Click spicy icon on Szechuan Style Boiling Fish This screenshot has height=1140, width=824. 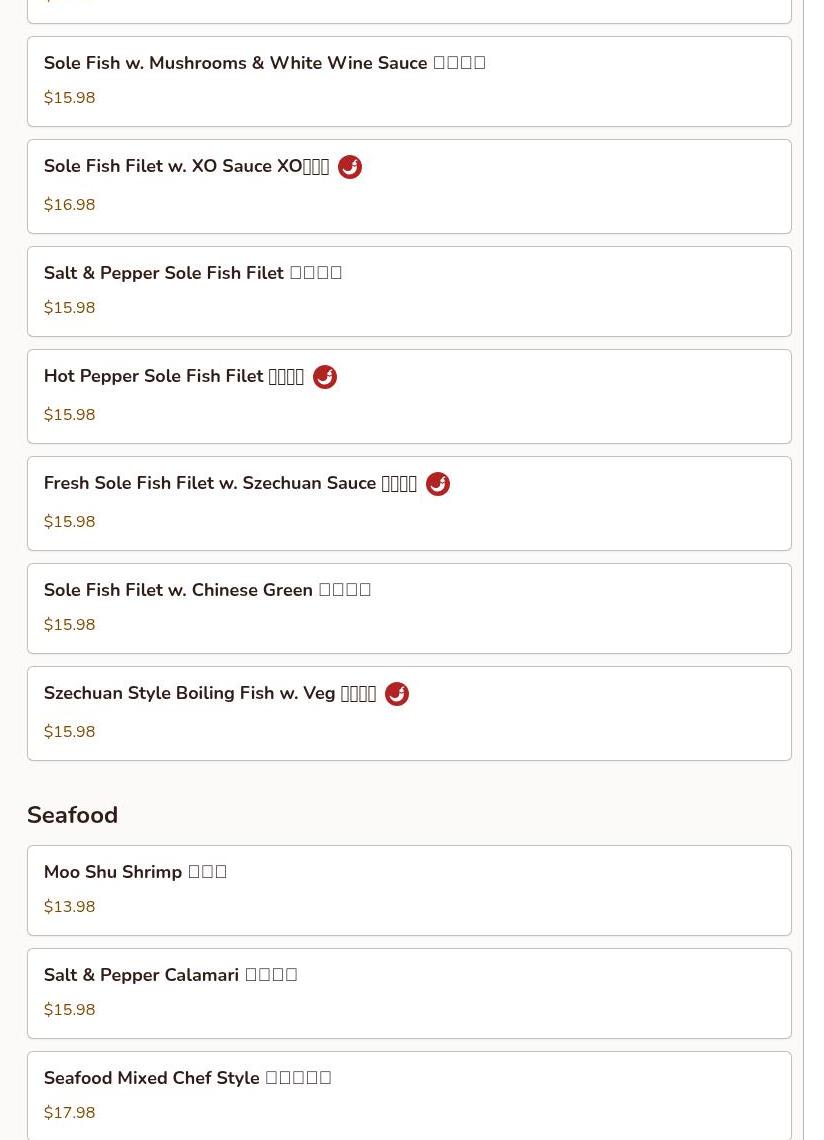pyautogui.click(x=397, y=694)
